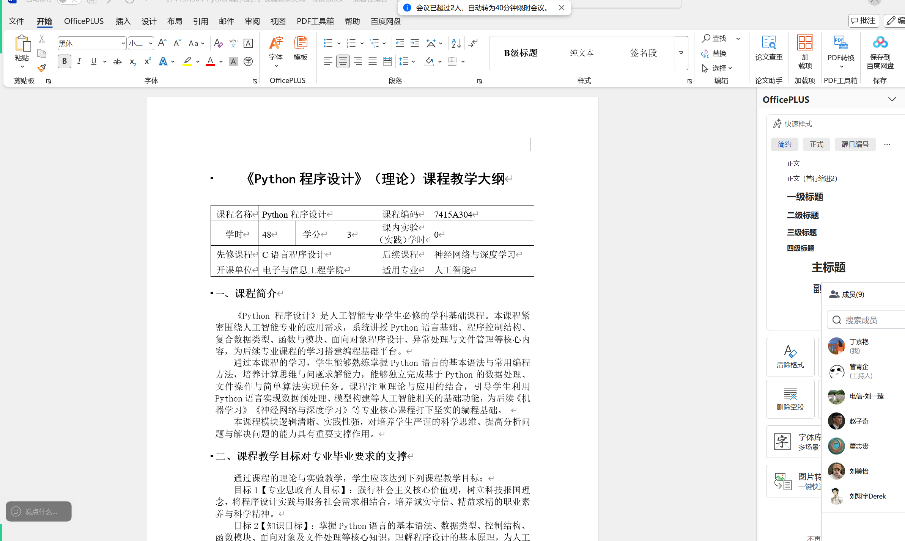Expand bullet list style dropdown
The width and height of the screenshot is (905, 541).
339,43
